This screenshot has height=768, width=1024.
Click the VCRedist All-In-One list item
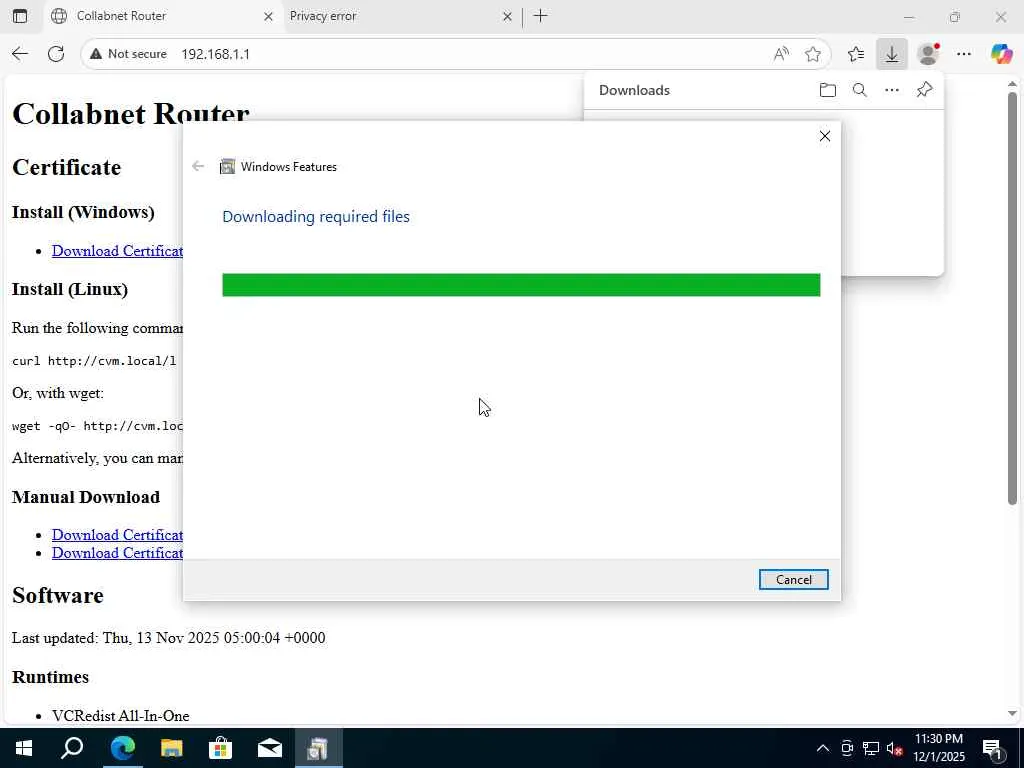click(x=121, y=716)
